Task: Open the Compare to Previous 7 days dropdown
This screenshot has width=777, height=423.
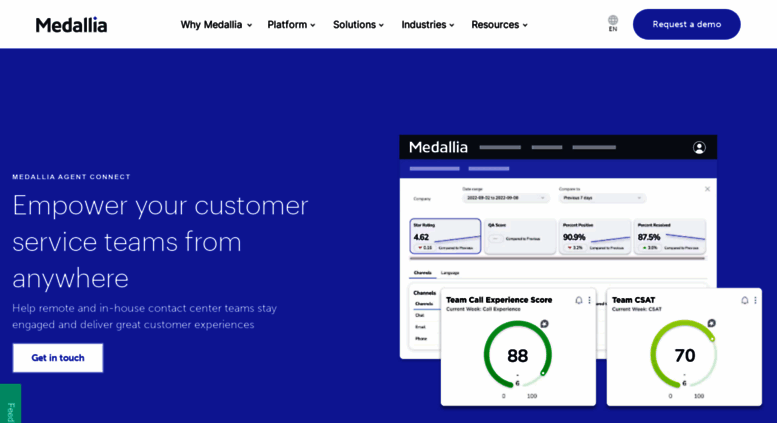Action: (x=602, y=198)
